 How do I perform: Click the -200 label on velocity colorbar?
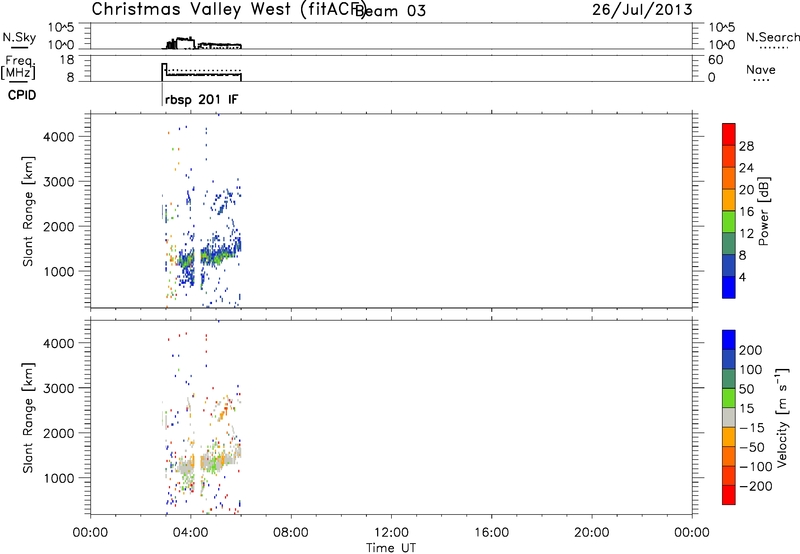pyautogui.click(x=755, y=486)
